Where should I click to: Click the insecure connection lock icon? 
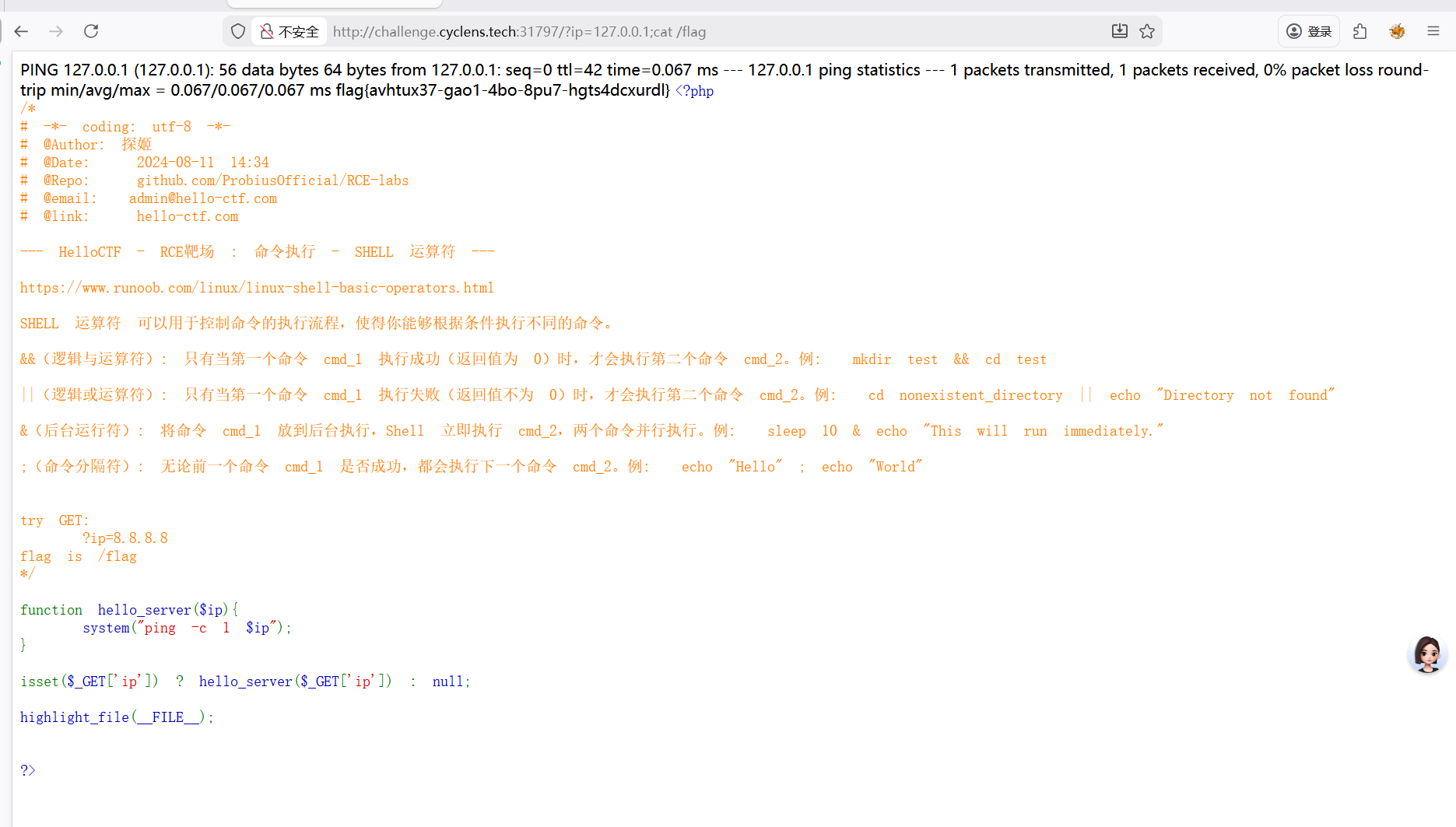point(267,31)
